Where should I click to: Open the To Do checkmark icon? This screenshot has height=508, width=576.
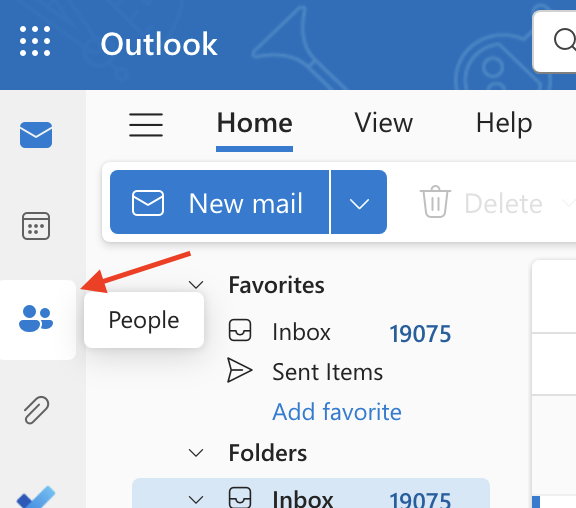point(36,498)
